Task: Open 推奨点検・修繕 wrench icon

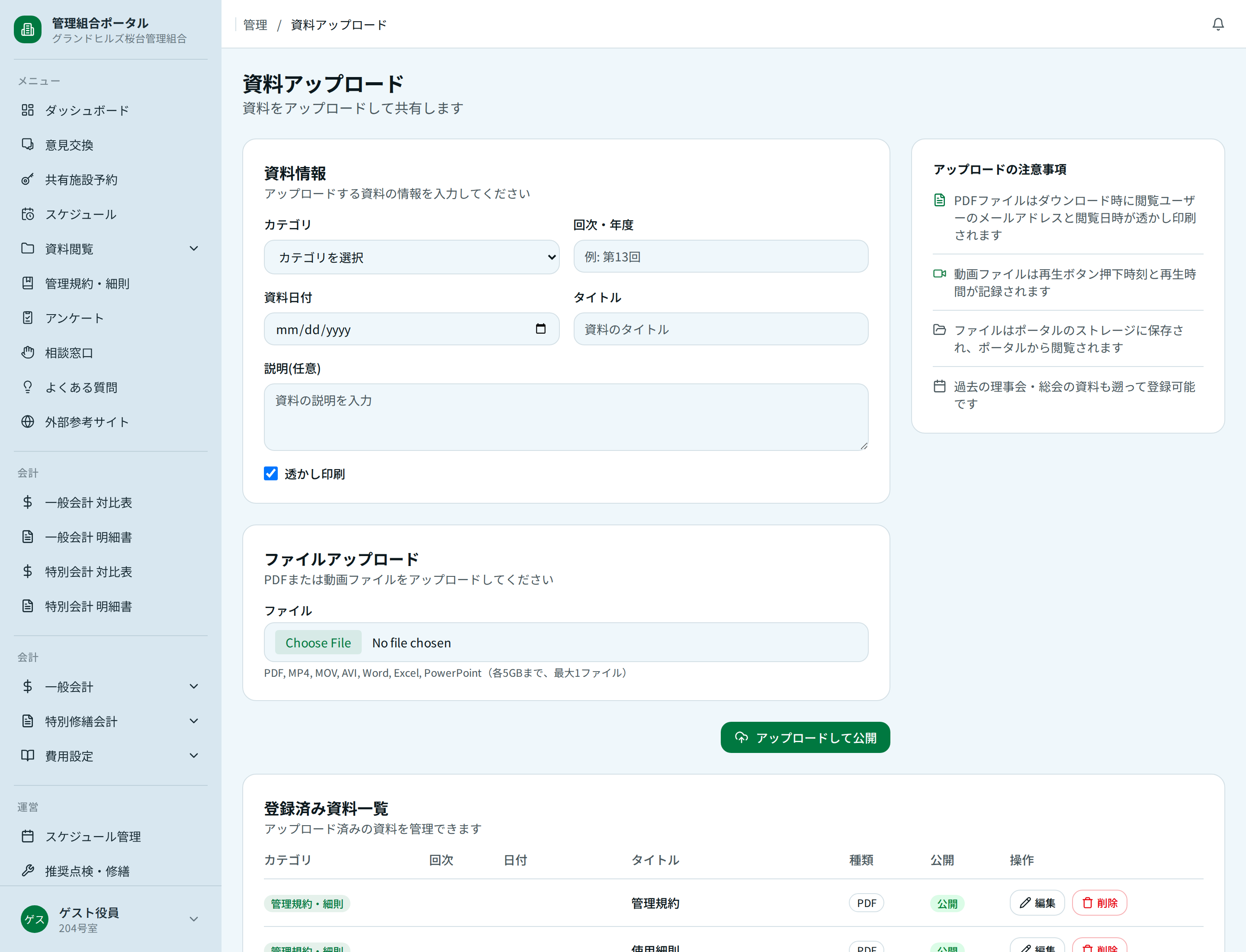Action: point(27,870)
